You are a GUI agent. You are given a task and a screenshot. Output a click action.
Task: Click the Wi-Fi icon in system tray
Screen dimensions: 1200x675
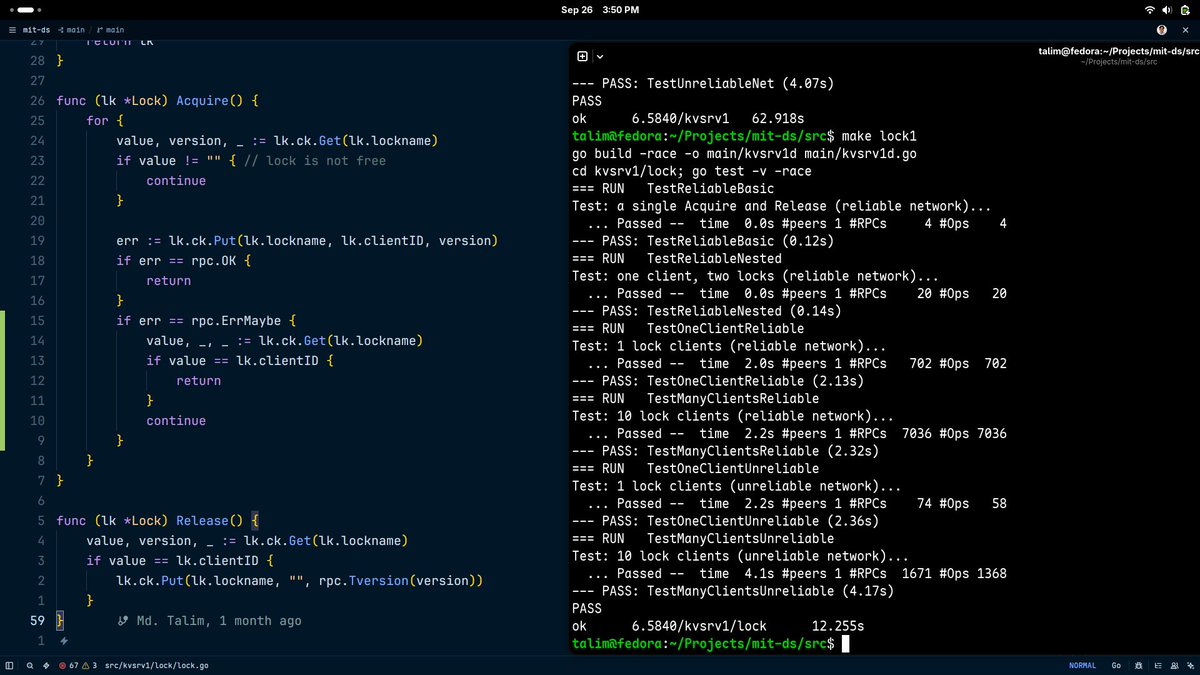1150,9
